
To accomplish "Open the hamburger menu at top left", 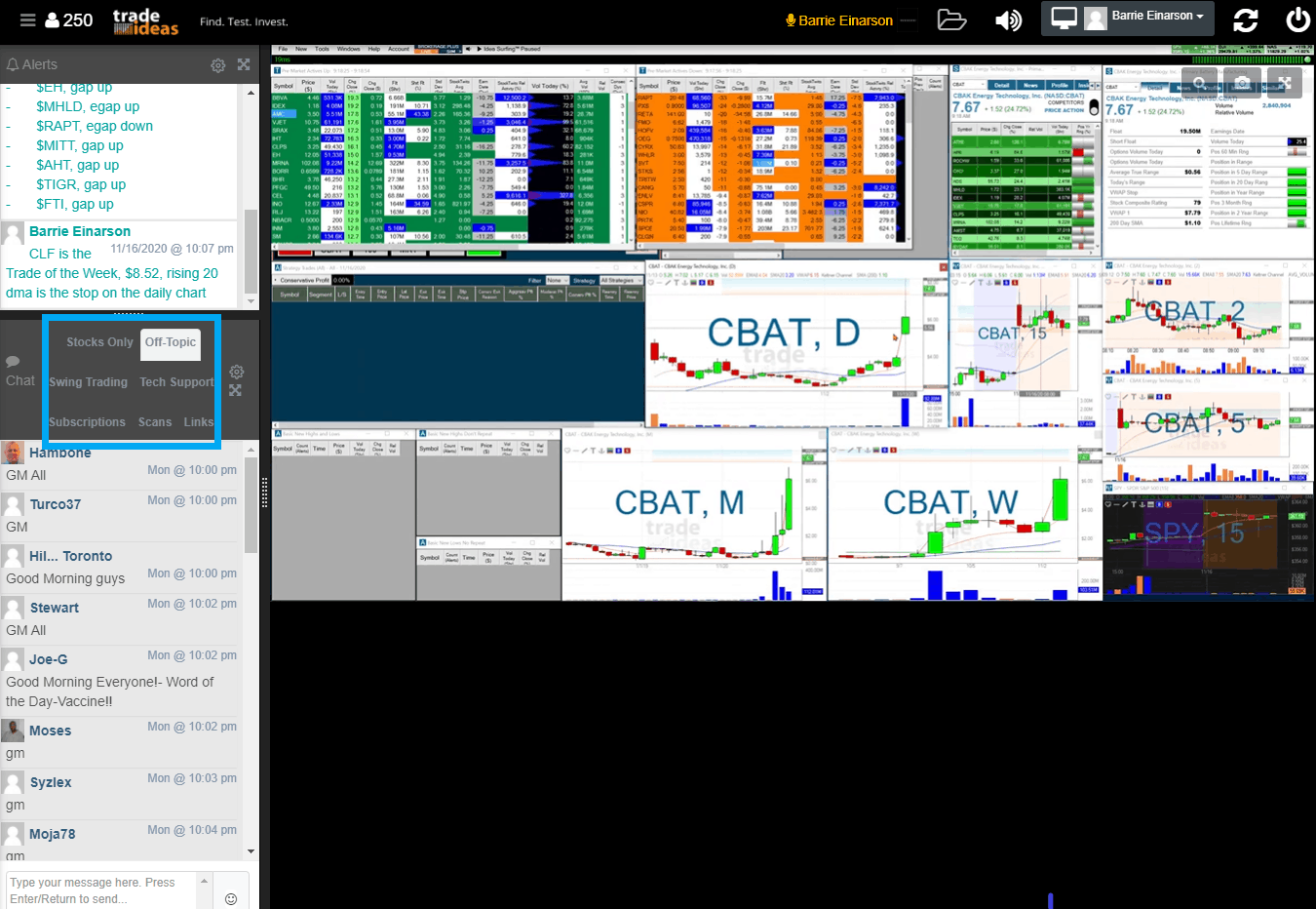I will point(27,19).
